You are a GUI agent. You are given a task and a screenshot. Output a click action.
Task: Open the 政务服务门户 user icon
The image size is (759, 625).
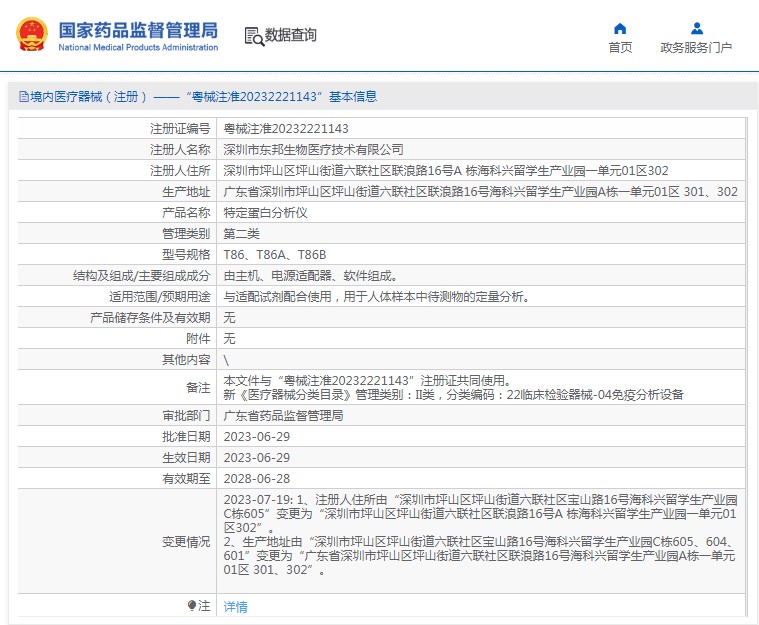(697, 29)
